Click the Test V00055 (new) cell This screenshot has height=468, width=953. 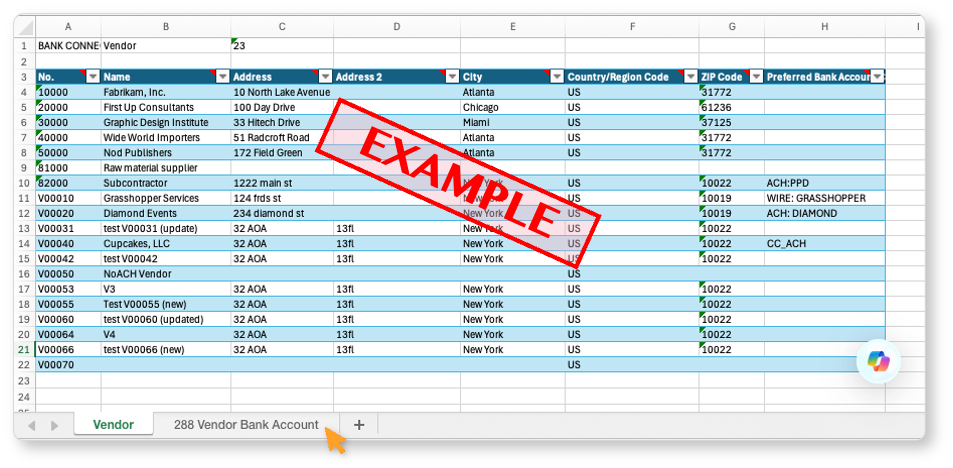tap(166, 305)
